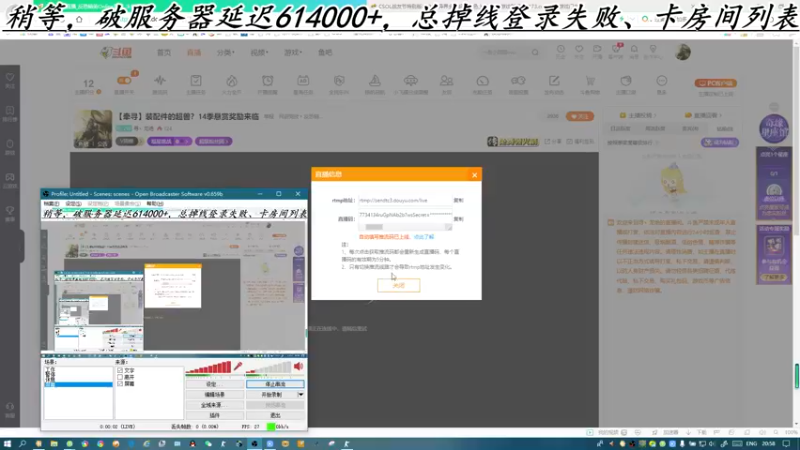This screenshot has height=450, width=800.
Task: Click the two-people friends icon in toolbar
Action: 446,81
